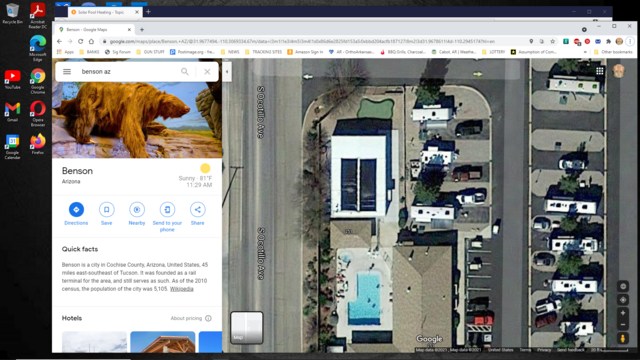Zoom in on the satellite map
The width and height of the screenshot is (640, 360).
[623, 313]
